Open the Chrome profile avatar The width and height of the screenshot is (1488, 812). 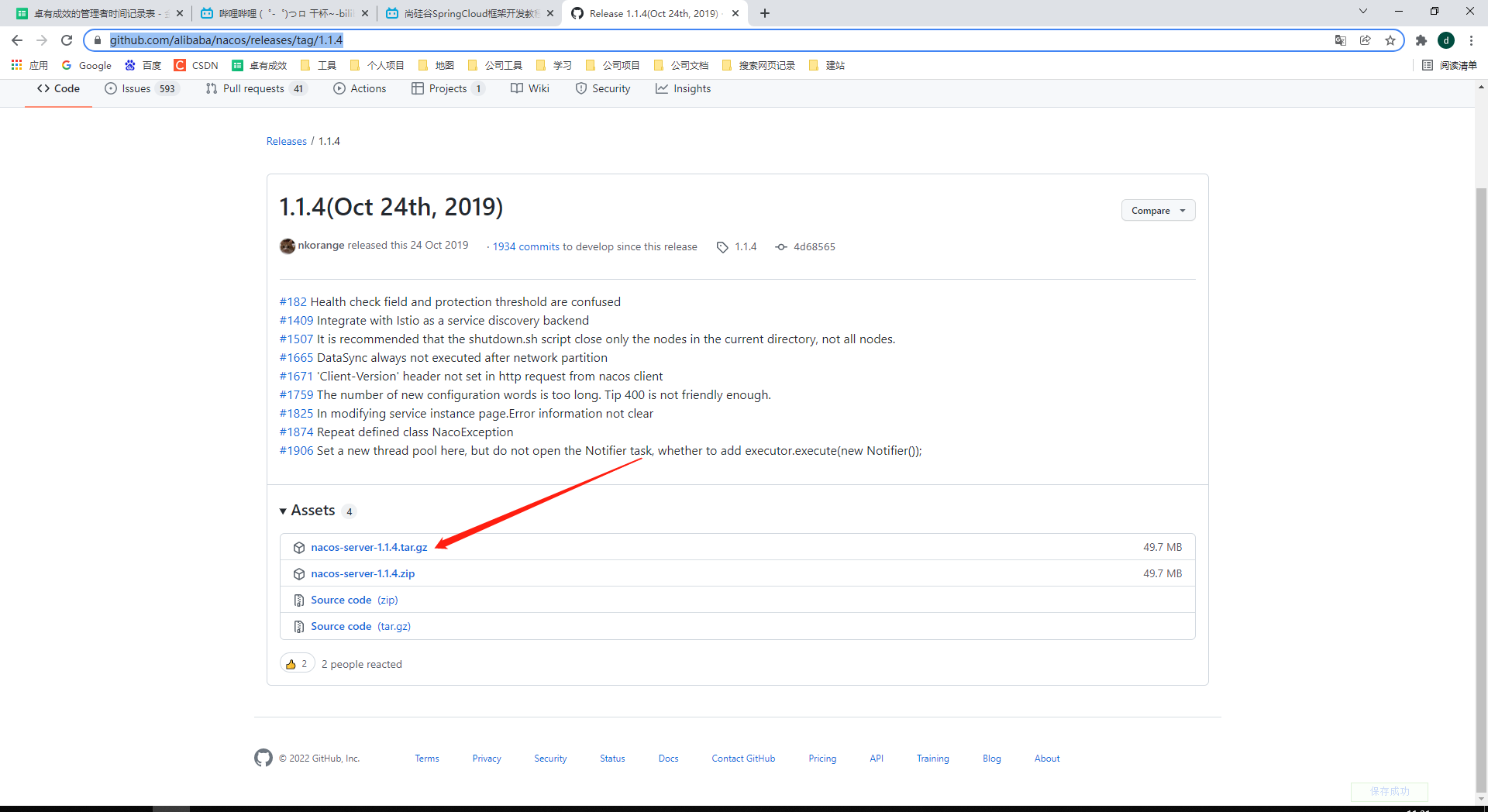1446,40
